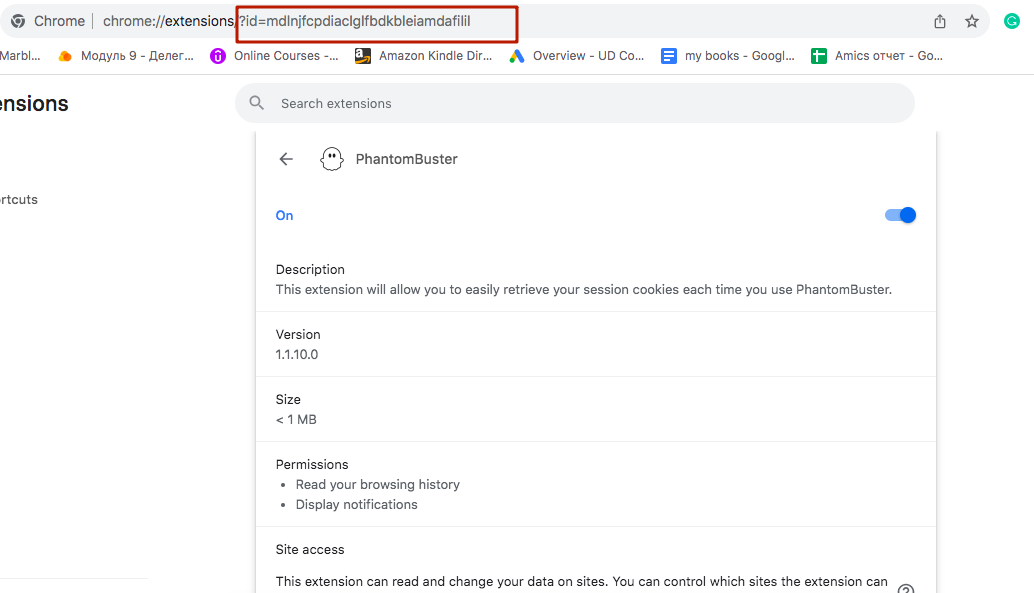The image size is (1034, 593).
Task: Click the Chrome logo in the address bar
Action: [18, 21]
